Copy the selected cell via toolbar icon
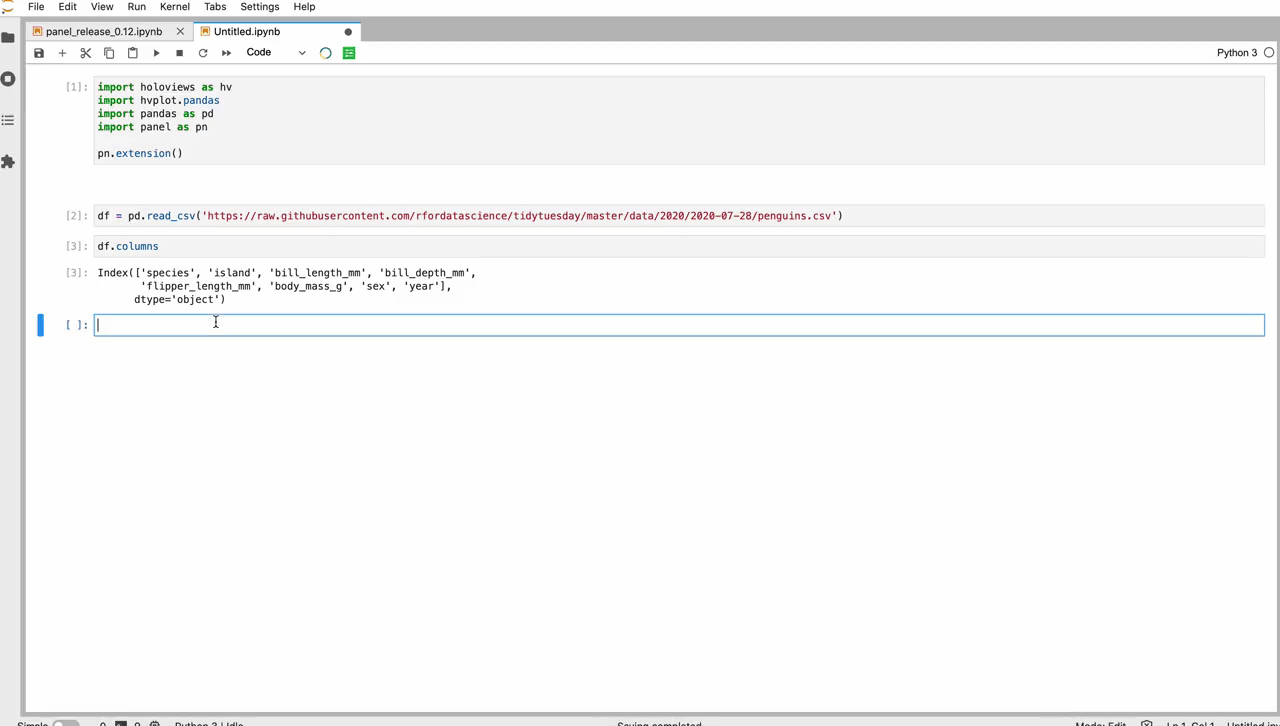This screenshot has height=726, width=1280. (109, 53)
